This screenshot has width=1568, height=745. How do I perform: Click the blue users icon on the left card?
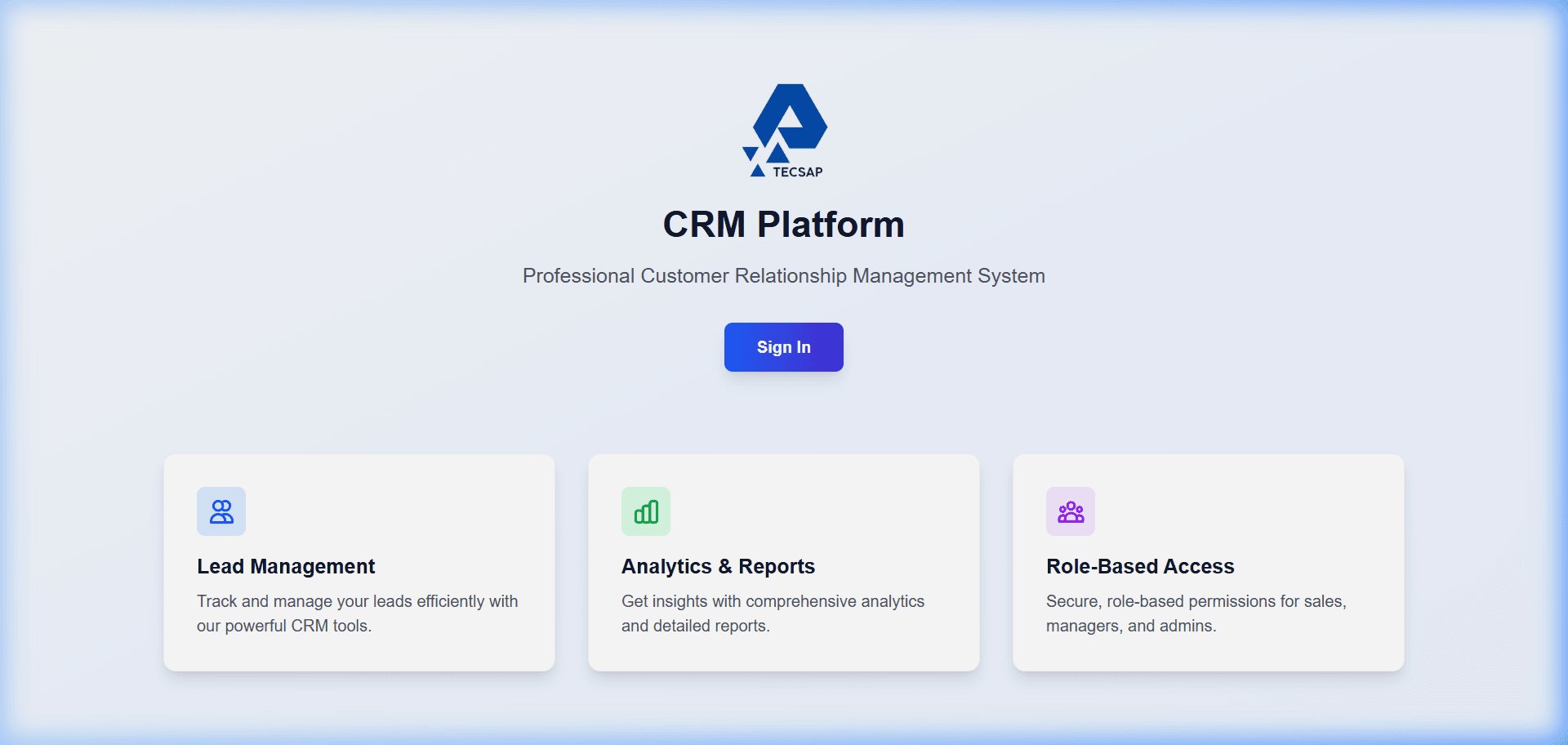pyautogui.click(x=220, y=511)
